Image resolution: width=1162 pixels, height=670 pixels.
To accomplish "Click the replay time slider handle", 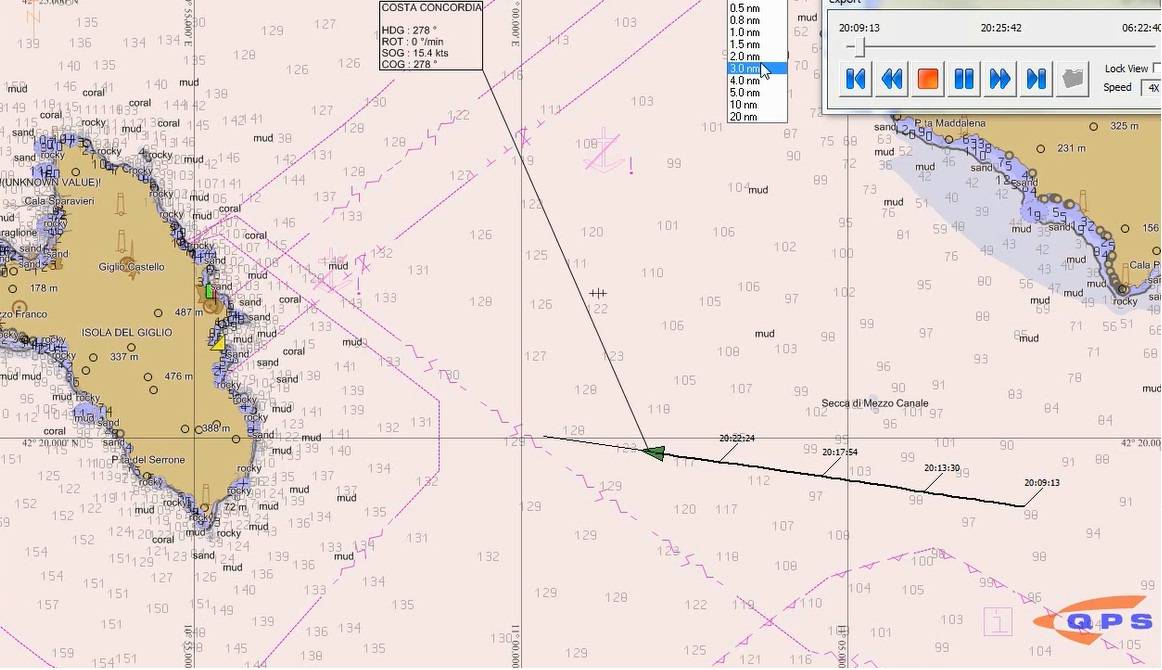I will point(860,48).
